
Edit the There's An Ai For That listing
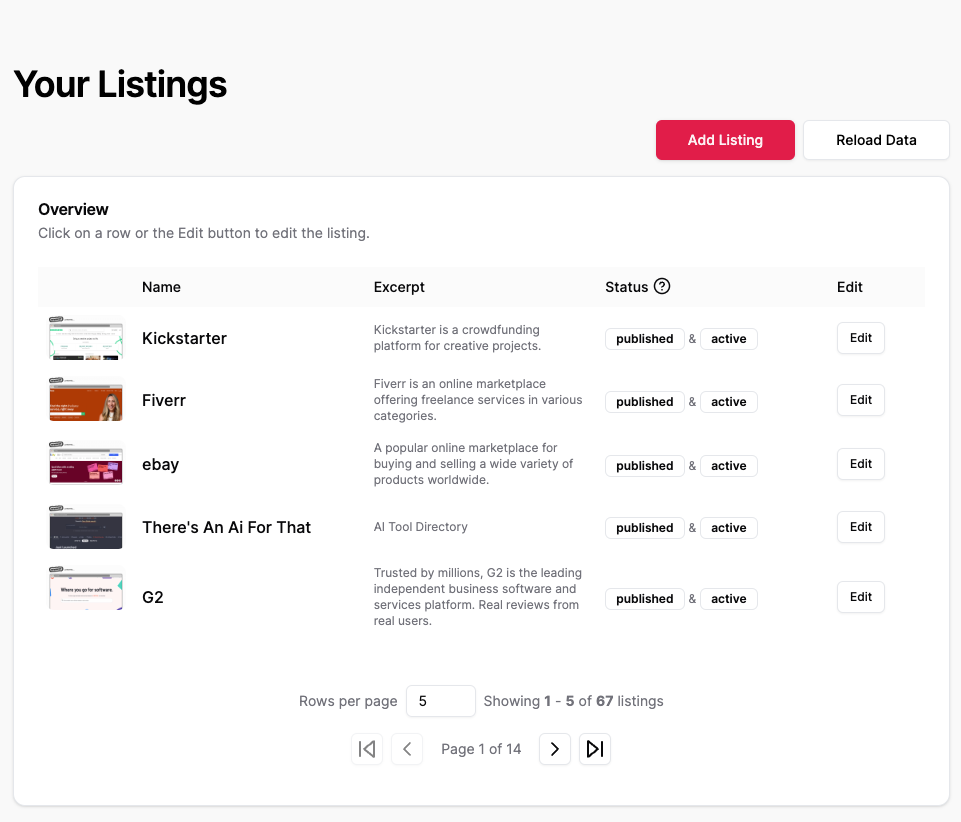click(860, 527)
